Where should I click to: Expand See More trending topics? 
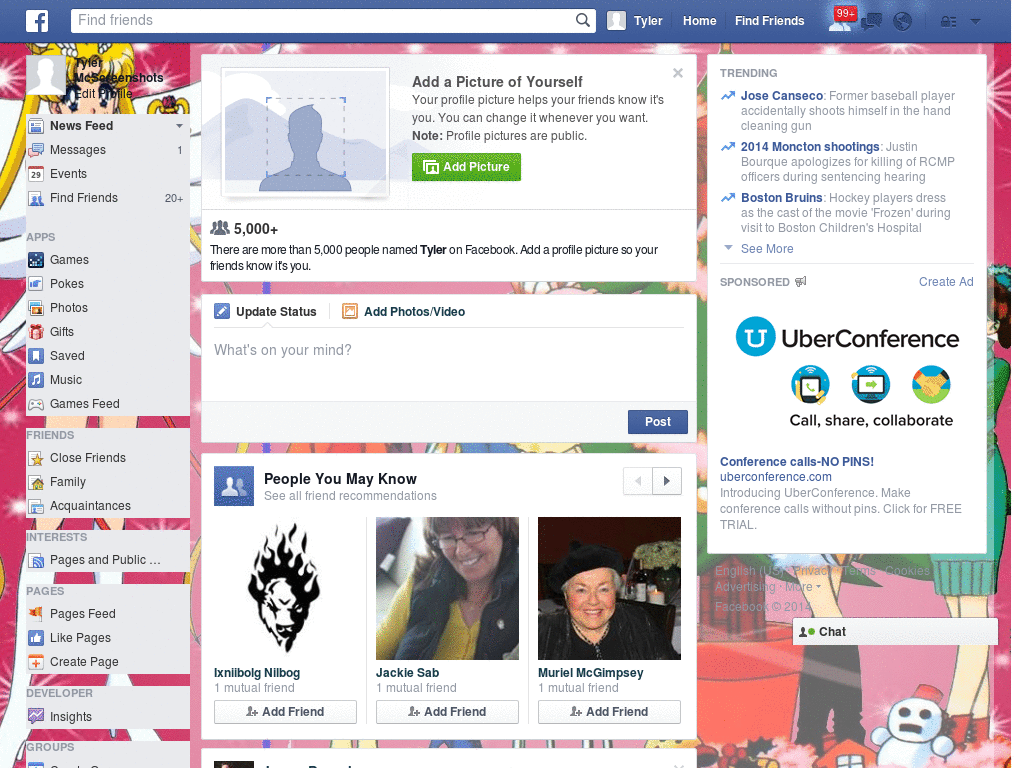pyautogui.click(x=767, y=249)
